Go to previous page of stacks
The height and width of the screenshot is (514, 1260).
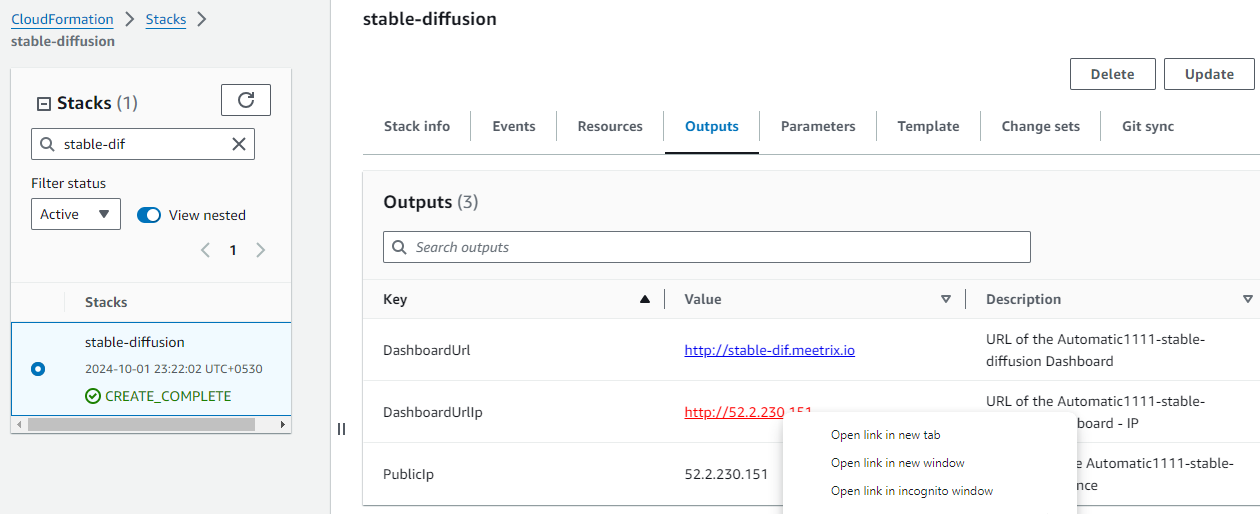[205, 250]
